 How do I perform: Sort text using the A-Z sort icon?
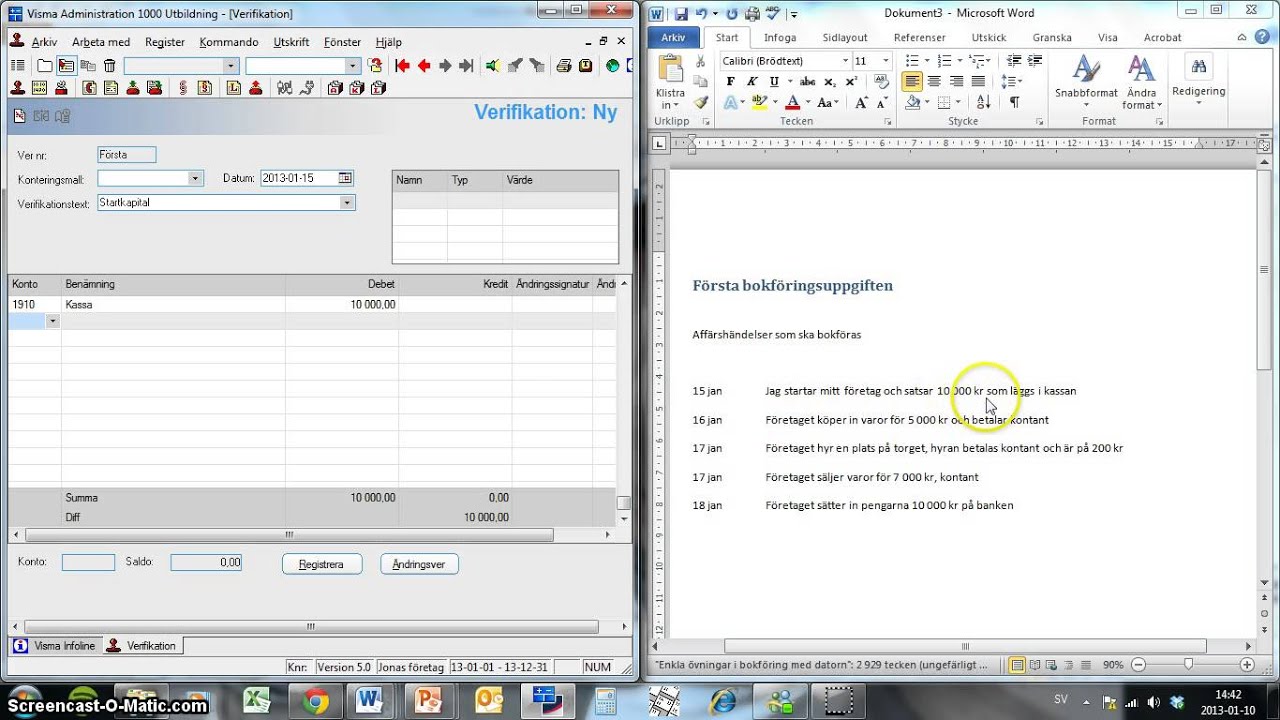[x=983, y=102]
